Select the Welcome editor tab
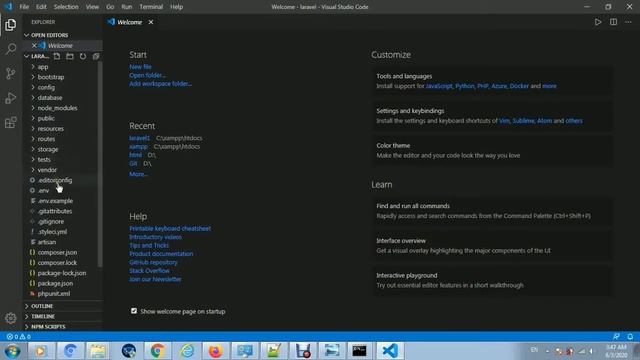 130,22
